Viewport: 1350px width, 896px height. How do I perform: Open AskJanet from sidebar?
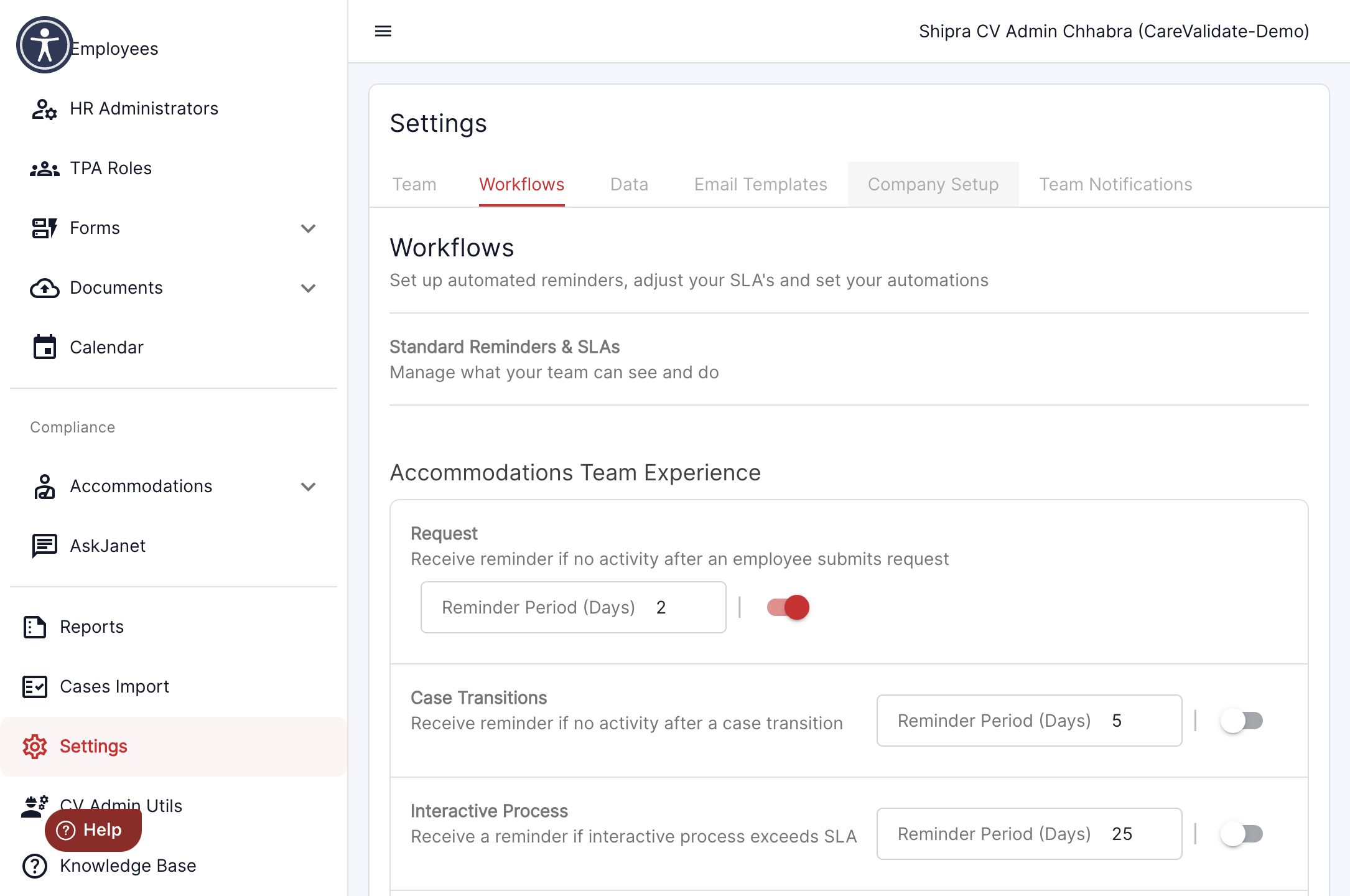point(174,546)
